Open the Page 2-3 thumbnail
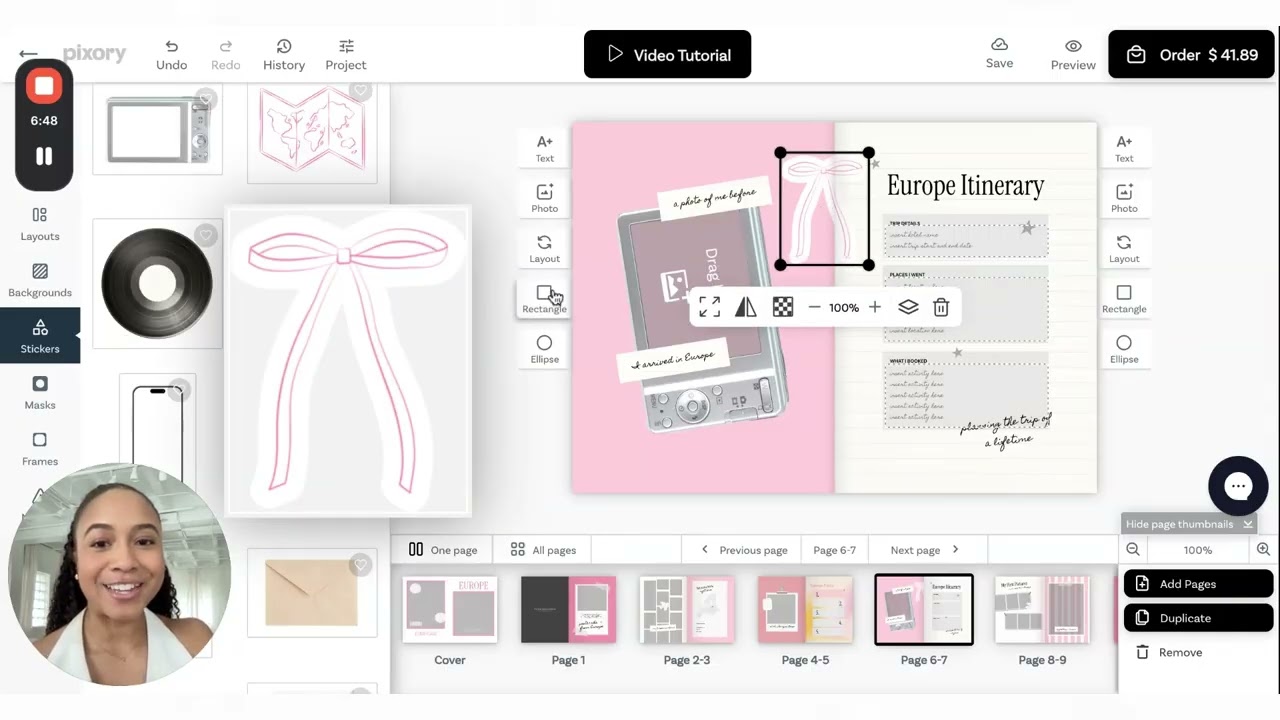The height and width of the screenshot is (720, 1280). click(x=687, y=609)
